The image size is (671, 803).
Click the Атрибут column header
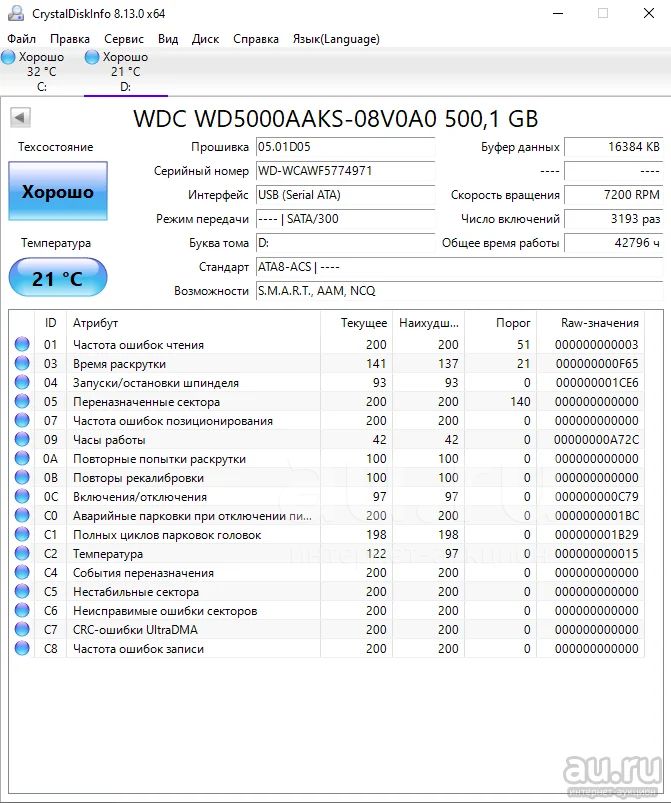193,323
